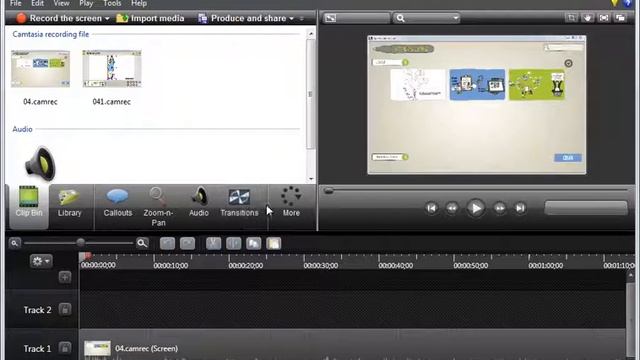
Task: Open the preview zoom level dropdown
Action: 427,18
